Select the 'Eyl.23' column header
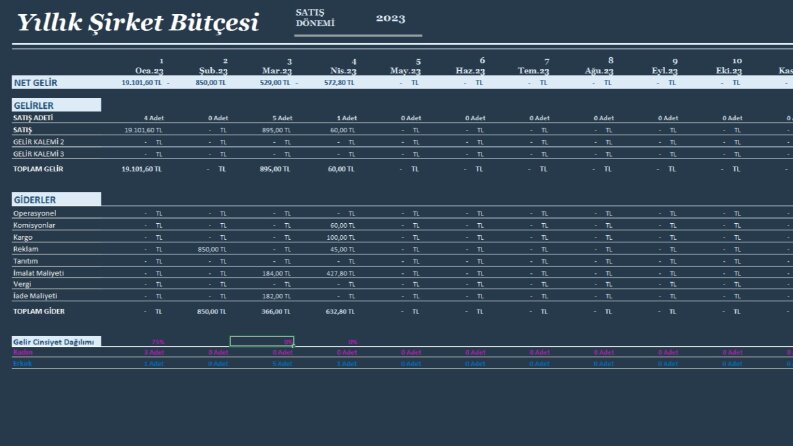This screenshot has width=793, height=446. (665, 71)
